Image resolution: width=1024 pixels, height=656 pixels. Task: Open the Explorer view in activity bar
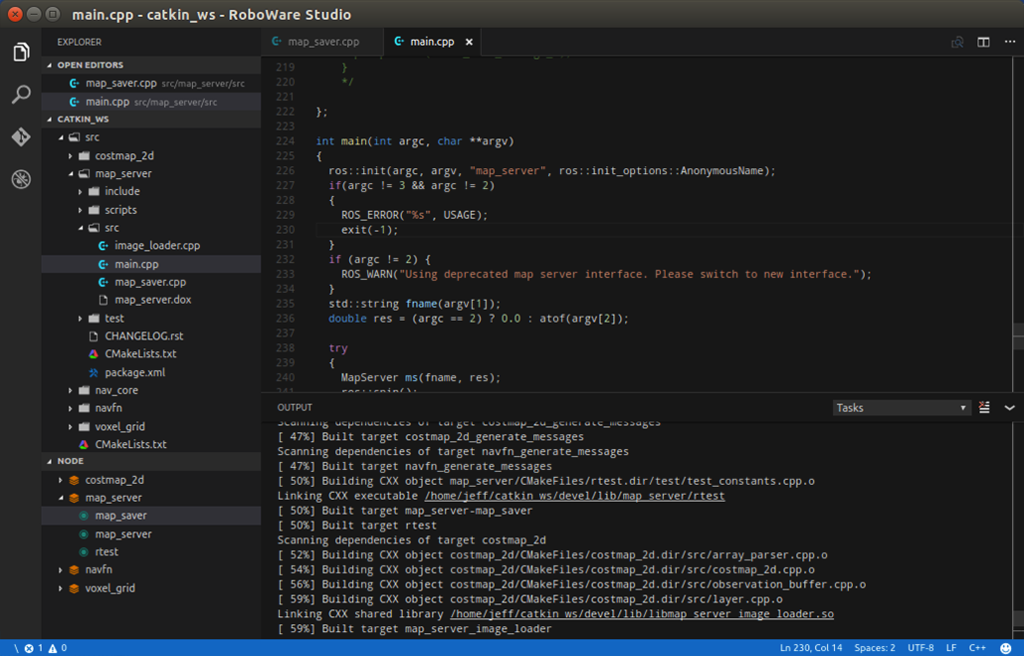click(21, 52)
